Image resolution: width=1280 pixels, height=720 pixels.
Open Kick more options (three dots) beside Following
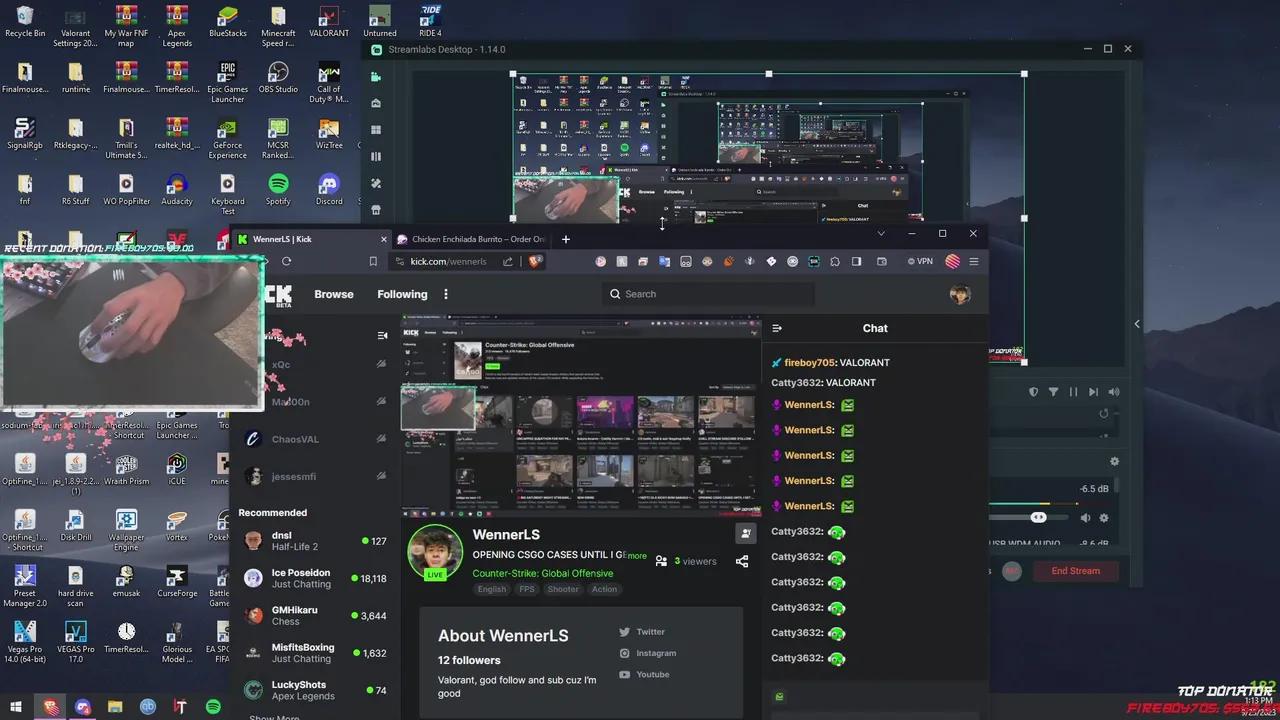[x=446, y=294]
